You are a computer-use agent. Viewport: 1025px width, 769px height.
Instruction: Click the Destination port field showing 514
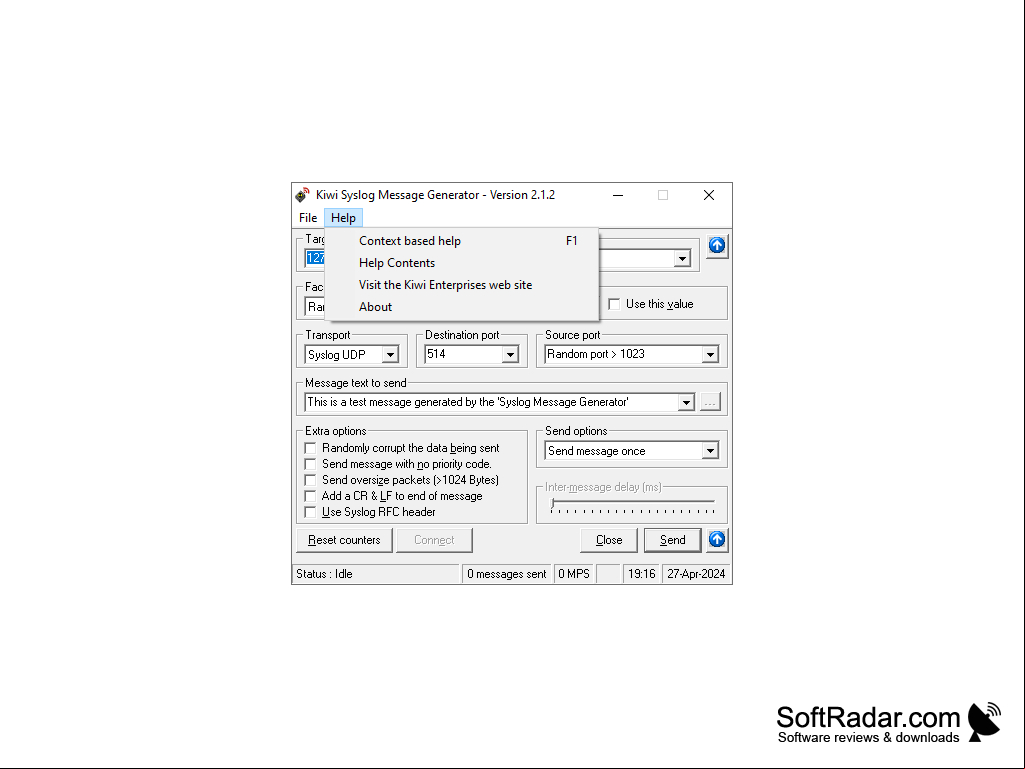tap(463, 354)
